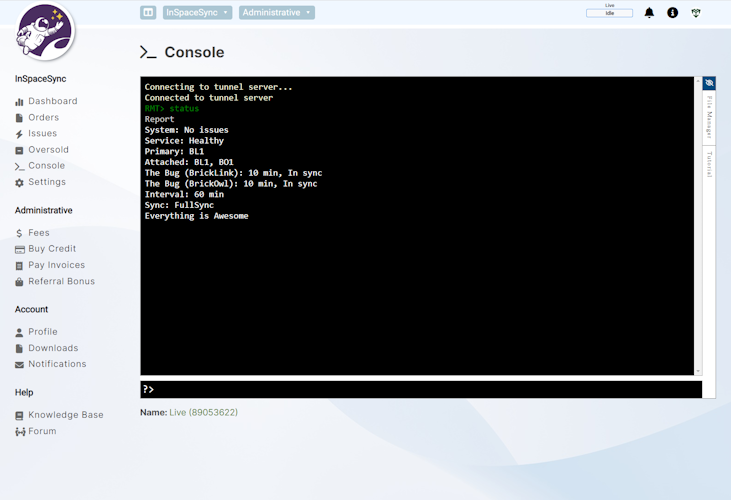The height and width of the screenshot is (500, 731).
Task: Click the Idle status progress bar
Action: click(x=609, y=14)
